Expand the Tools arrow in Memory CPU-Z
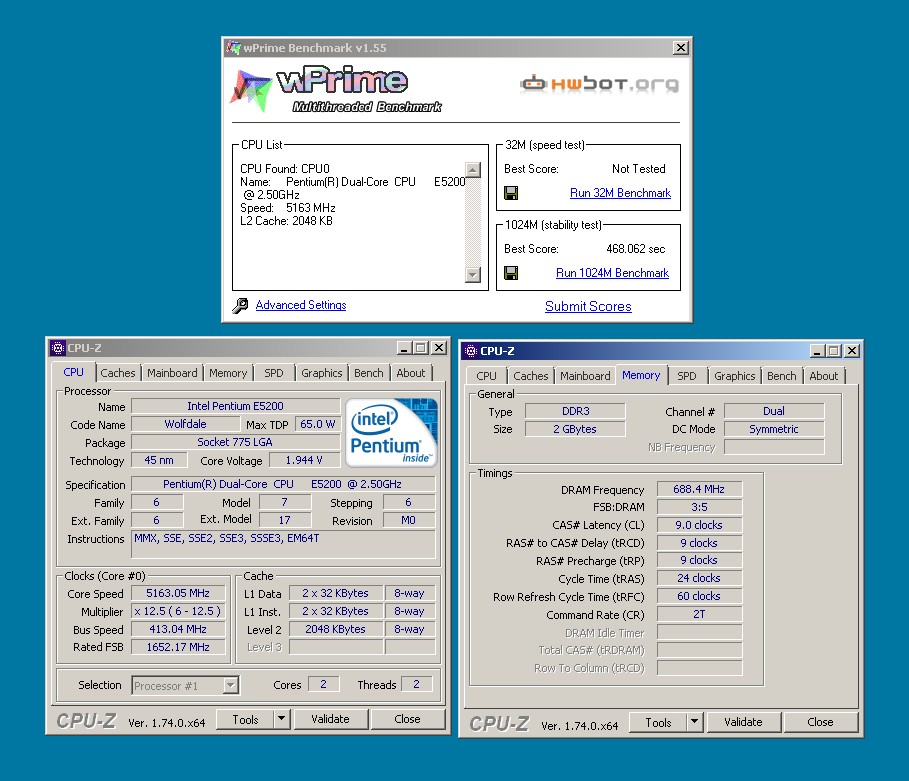 pyautogui.click(x=695, y=722)
